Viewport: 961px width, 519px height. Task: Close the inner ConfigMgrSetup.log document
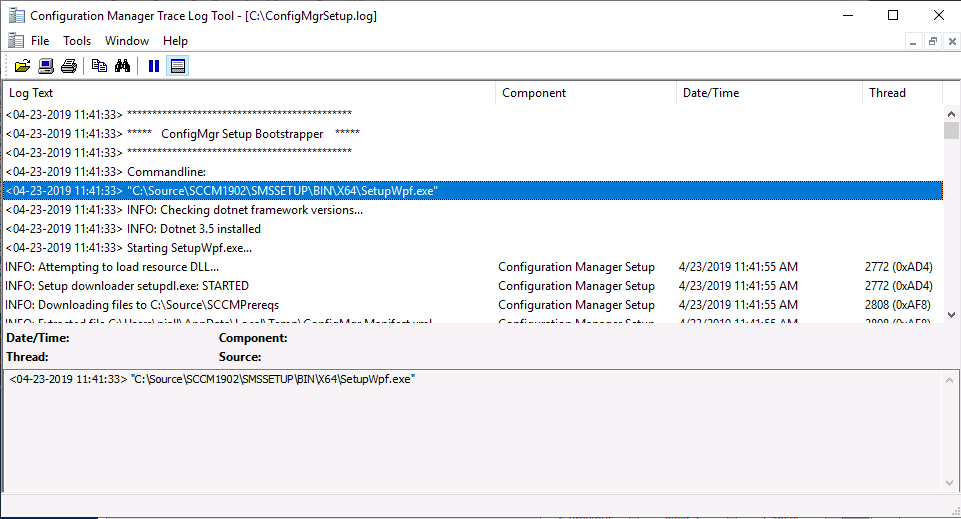click(952, 42)
